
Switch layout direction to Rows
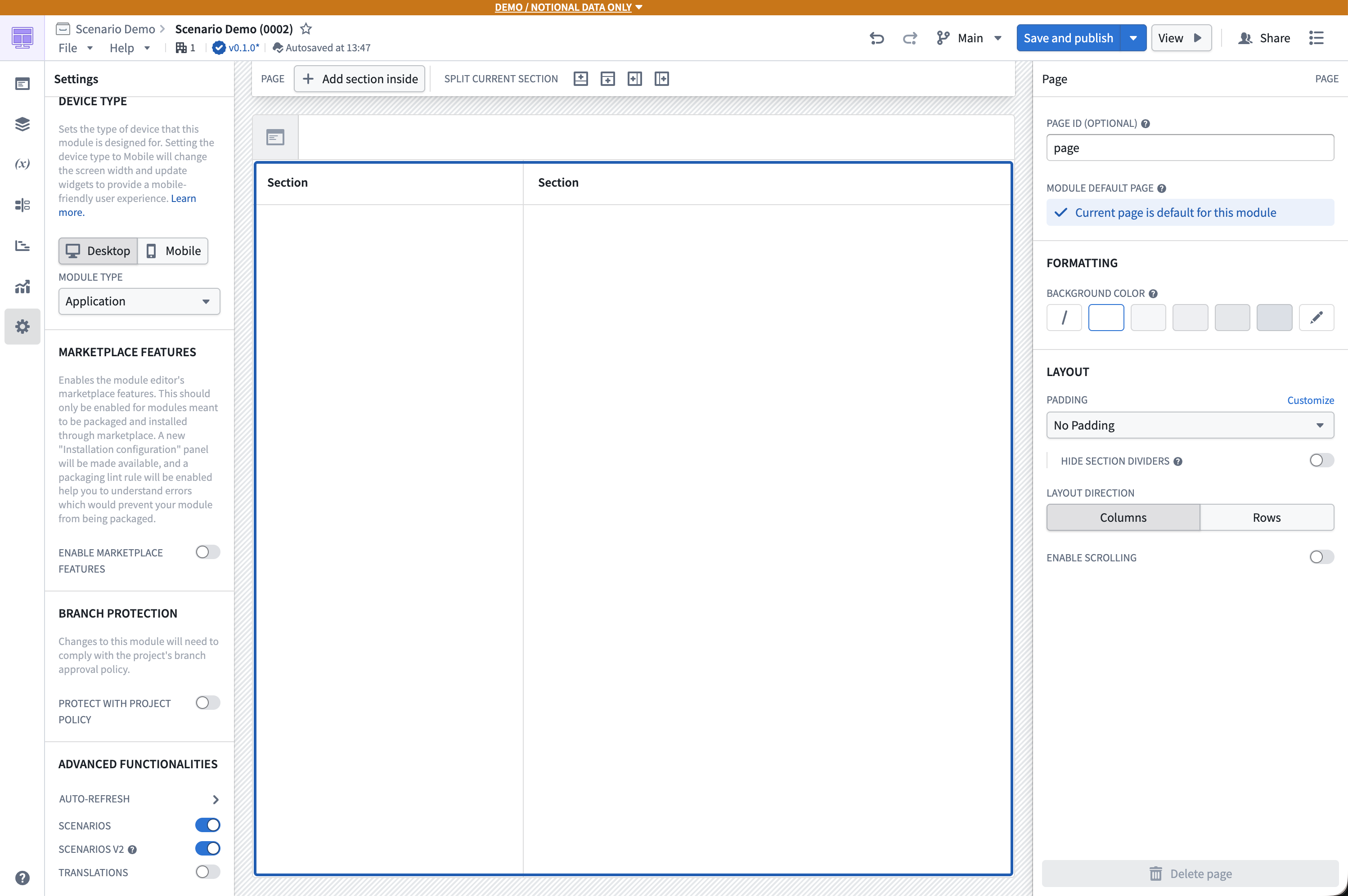pyautogui.click(x=1267, y=517)
